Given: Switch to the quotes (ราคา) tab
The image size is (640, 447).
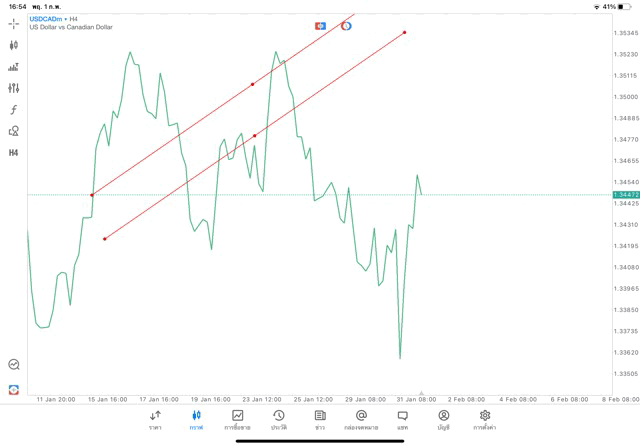Looking at the screenshot, I should [x=155, y=420].
